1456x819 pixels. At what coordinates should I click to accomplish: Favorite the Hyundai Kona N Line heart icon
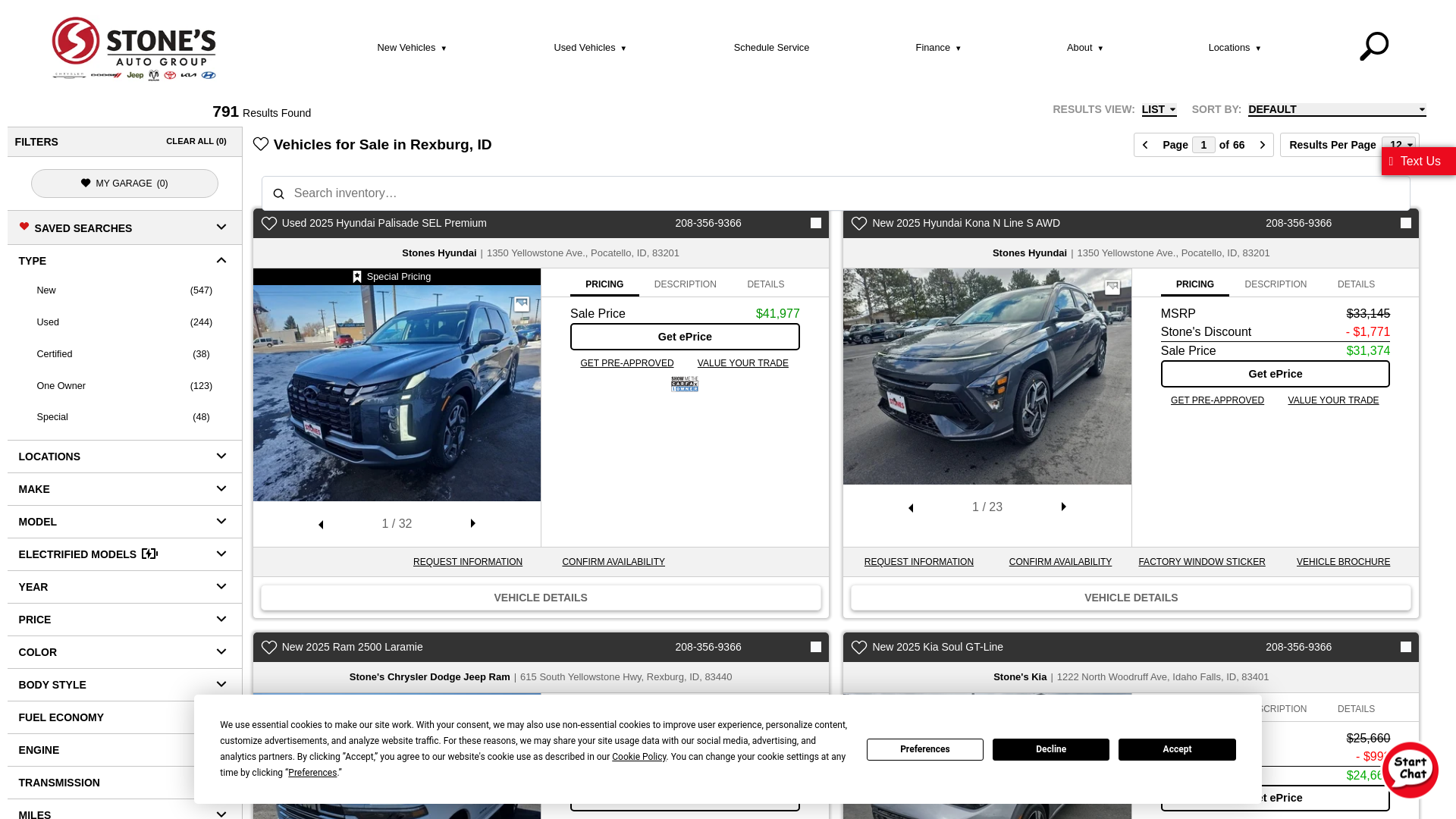click(x=858, y=224)
